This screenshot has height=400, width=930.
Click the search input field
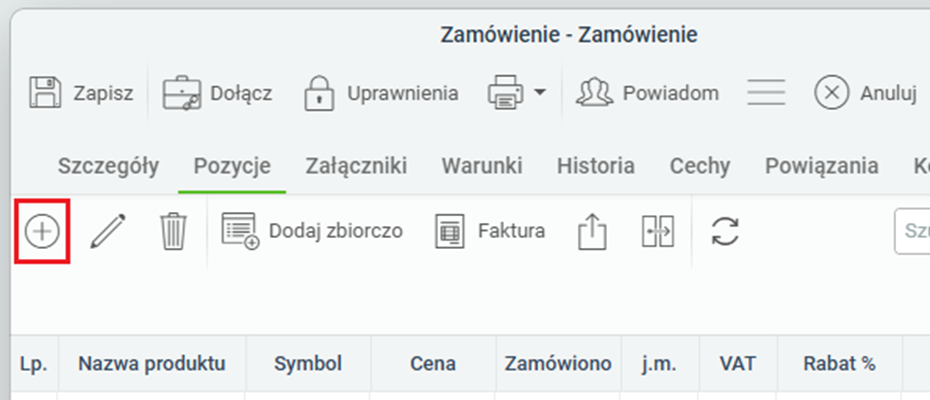click(x=912, y=231)
